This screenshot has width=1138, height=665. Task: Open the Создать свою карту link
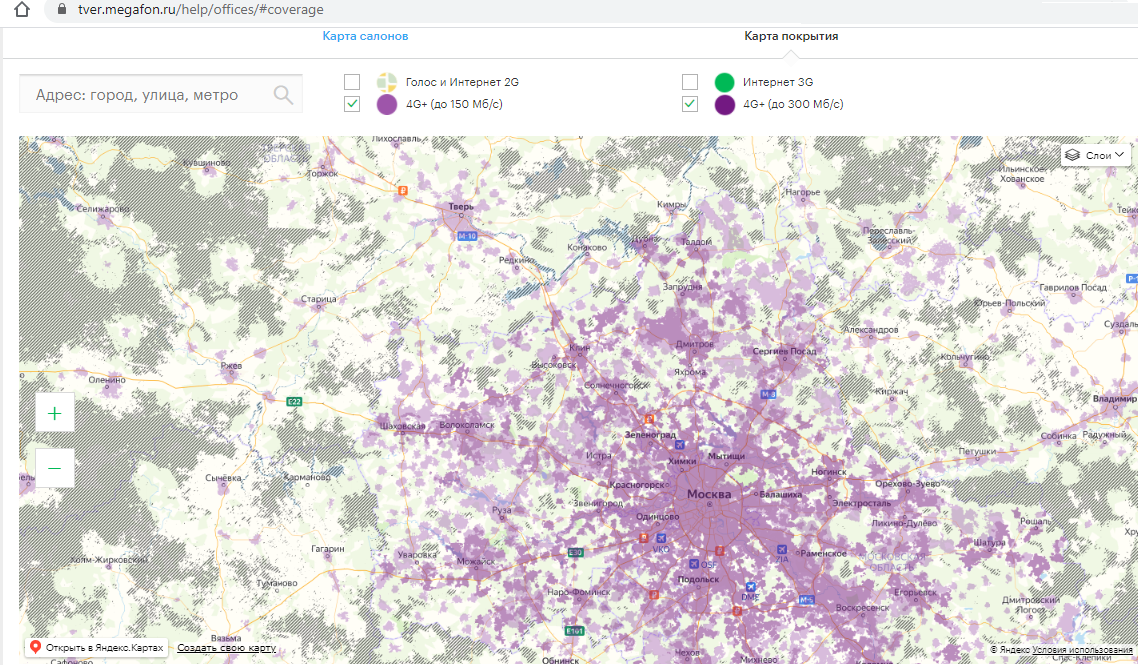(x=227, y=648)
